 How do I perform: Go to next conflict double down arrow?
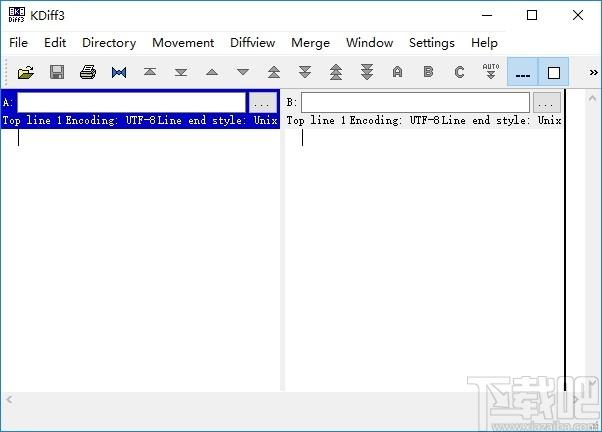pos(305,72)
